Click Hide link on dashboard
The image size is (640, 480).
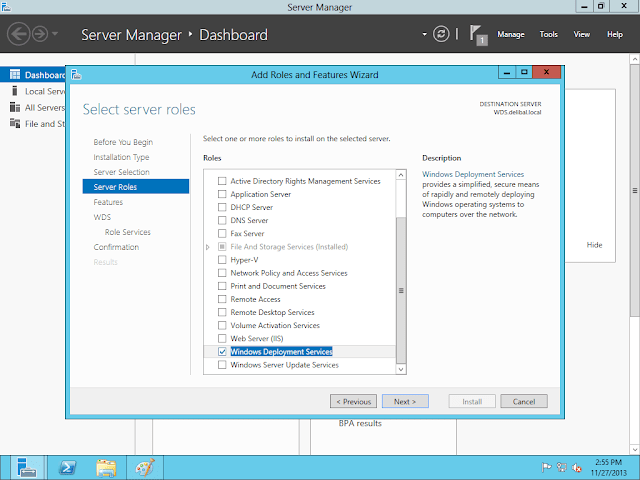[594, 245]
